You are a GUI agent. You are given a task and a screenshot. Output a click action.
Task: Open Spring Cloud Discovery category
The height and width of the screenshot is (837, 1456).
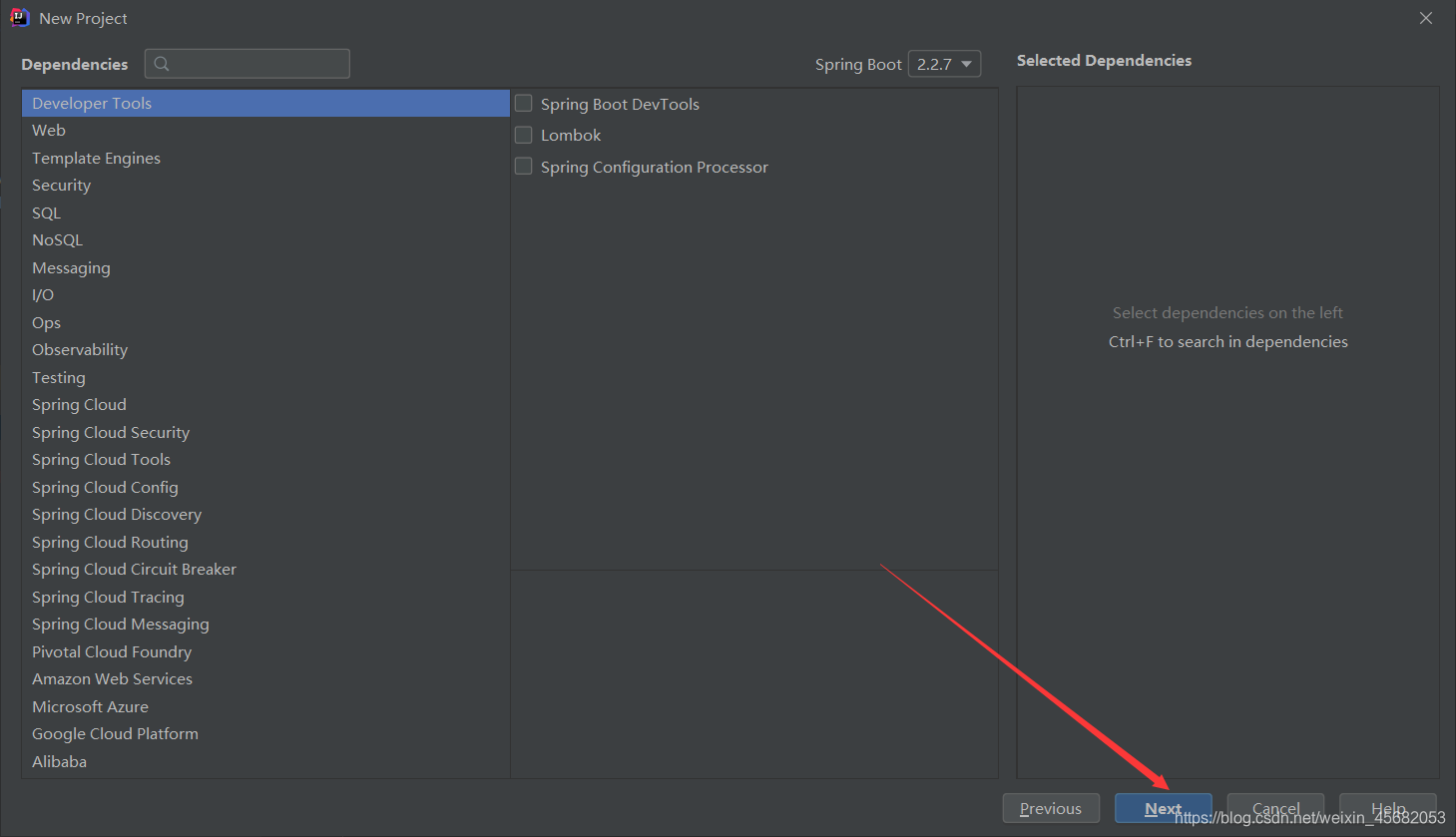[x=265, y=515]
